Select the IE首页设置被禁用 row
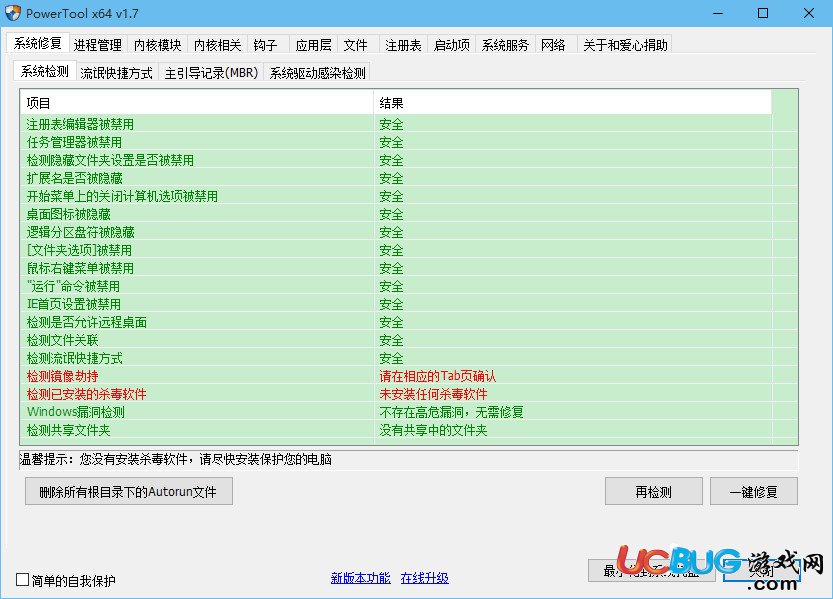The height and width of the screenshot is (599, 833). (396, 304)
